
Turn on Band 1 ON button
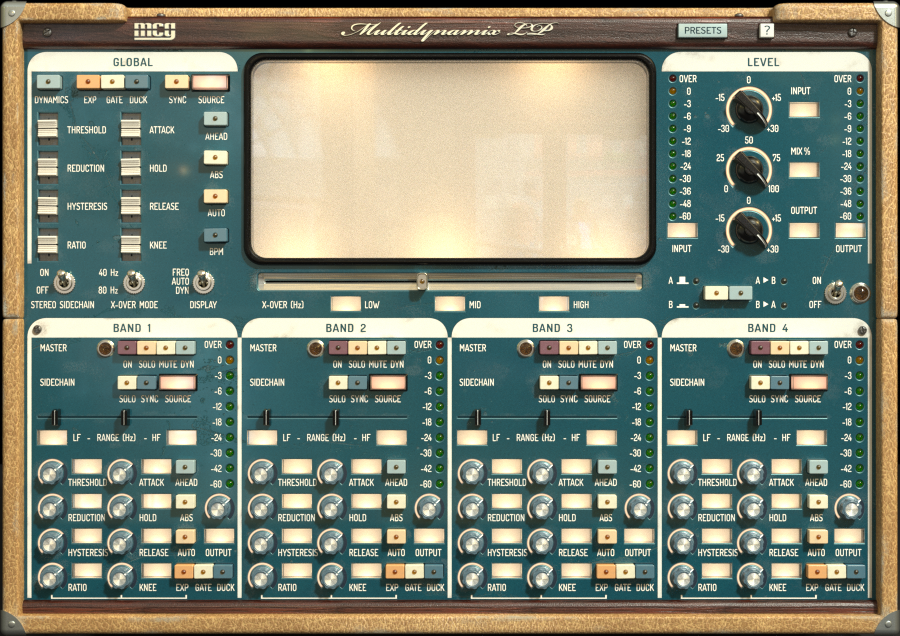pos(127,348)
